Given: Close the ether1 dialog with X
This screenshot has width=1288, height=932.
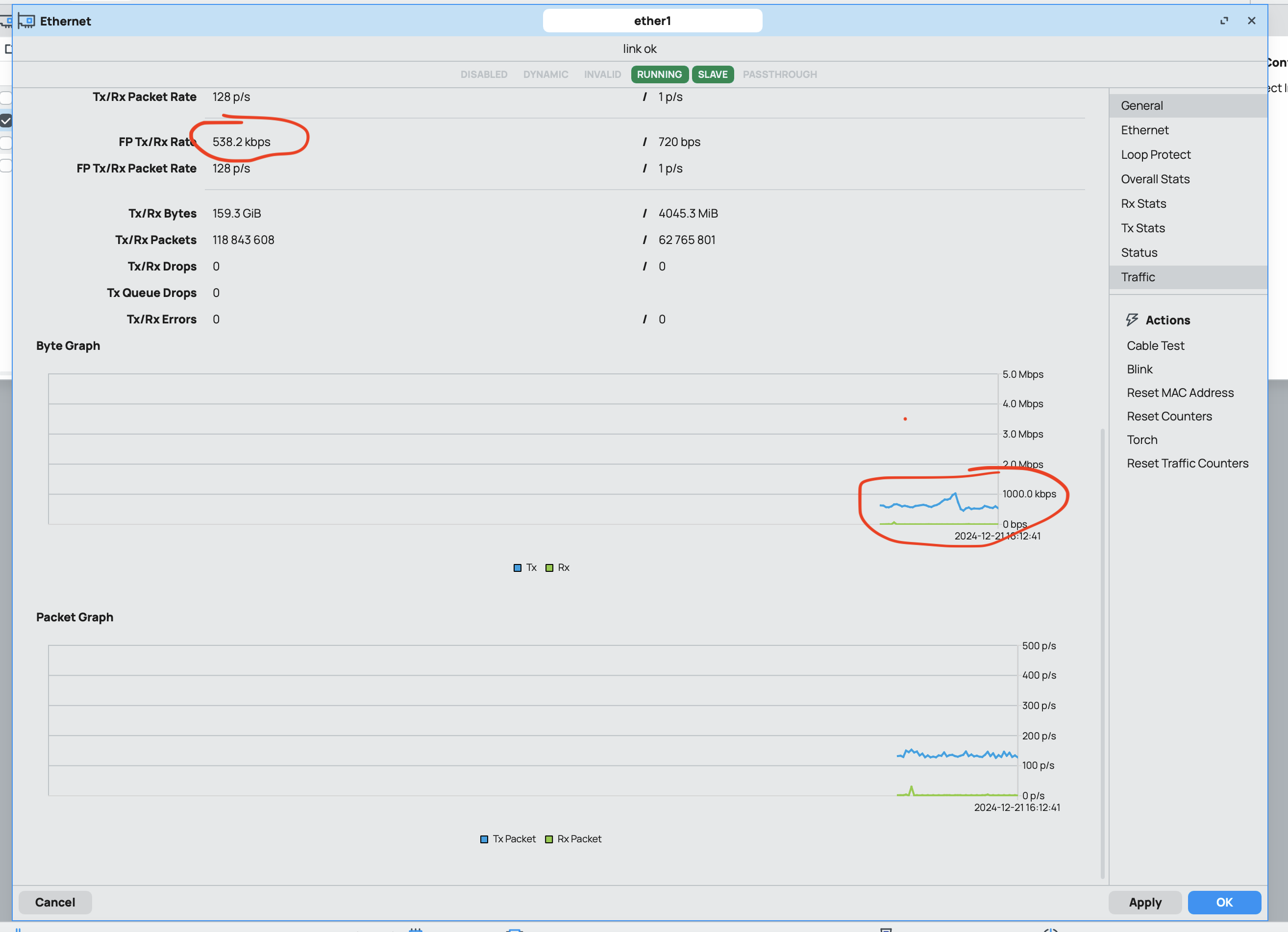Looking at the screenshot, I should (1251, 21).
